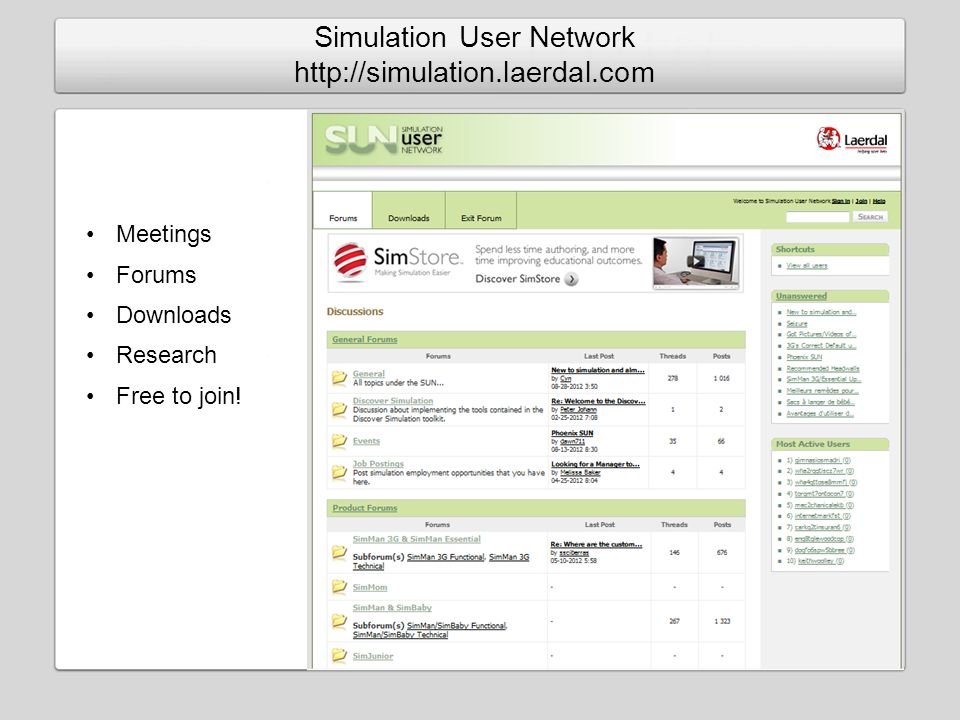This screenshot has width=960, height=720.
Task: Click the 'Discussions' heading text
Action: (x=355, y=312)
